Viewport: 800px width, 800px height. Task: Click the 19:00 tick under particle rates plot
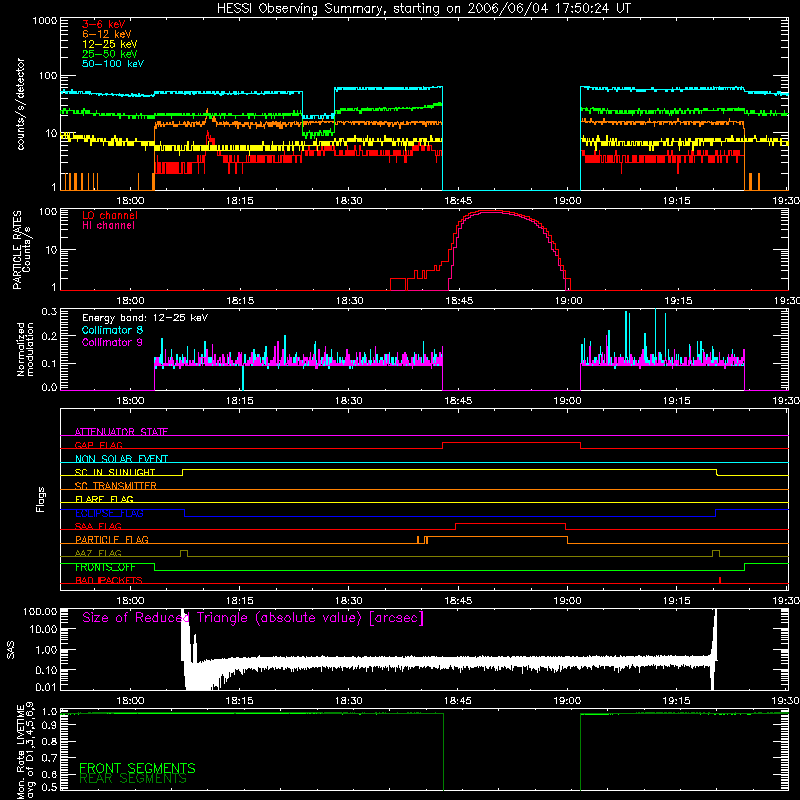[x=568, y=301]
